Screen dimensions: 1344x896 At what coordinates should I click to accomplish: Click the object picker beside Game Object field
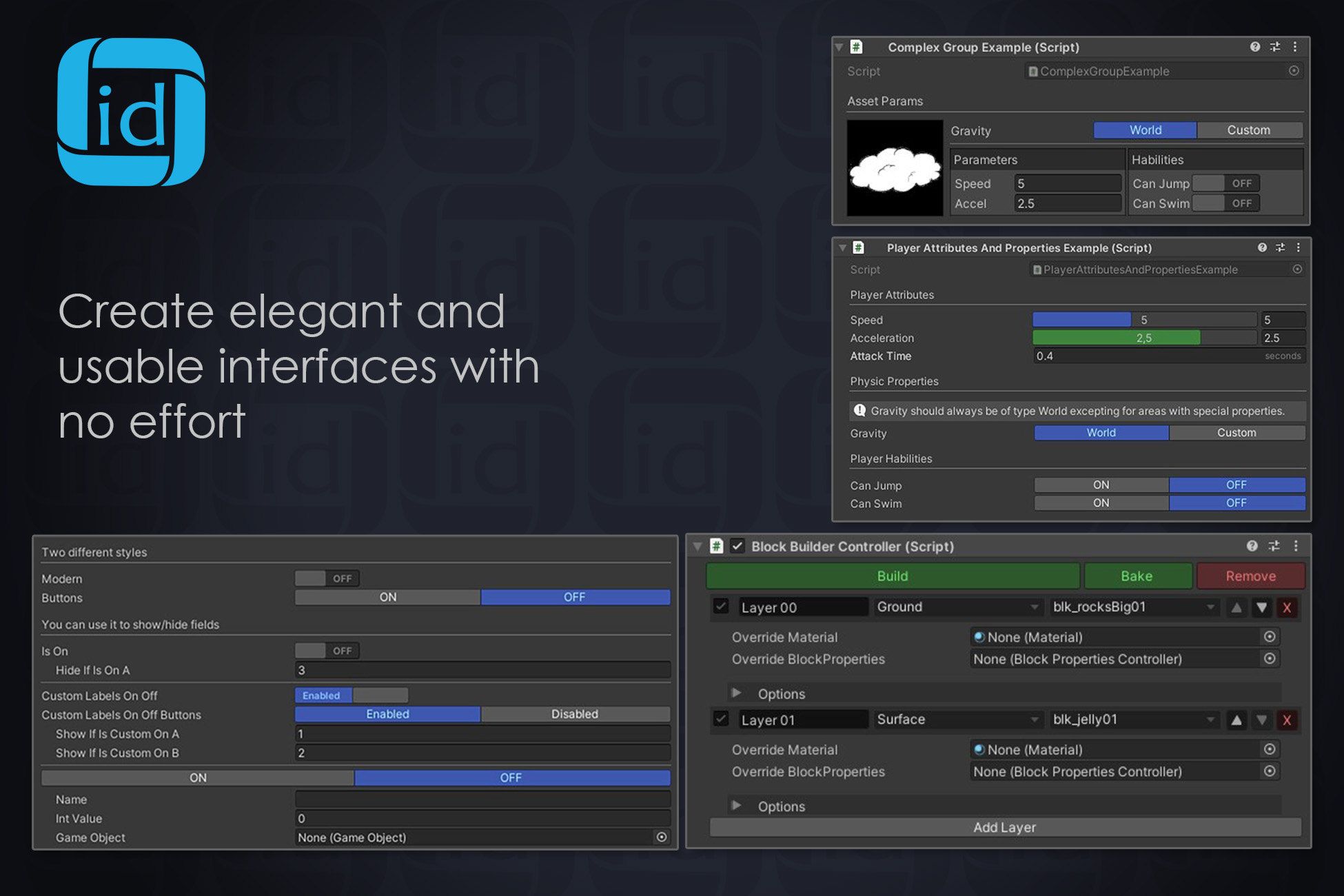click(x=662, y=837)
